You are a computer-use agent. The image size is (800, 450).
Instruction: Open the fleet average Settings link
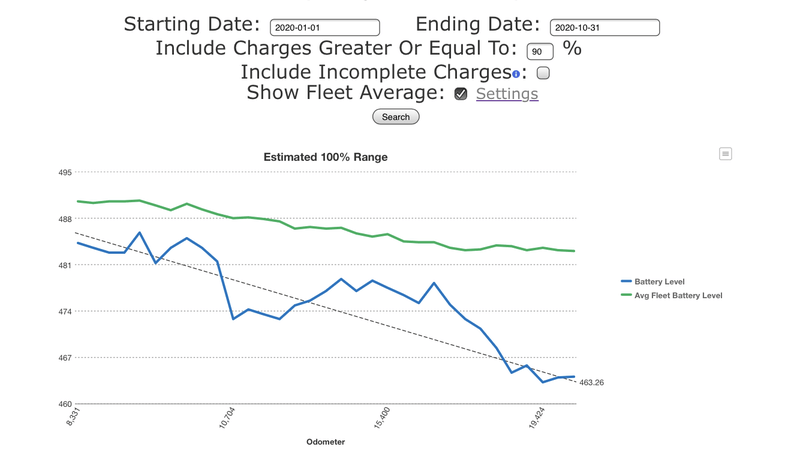tap(507, 94)
